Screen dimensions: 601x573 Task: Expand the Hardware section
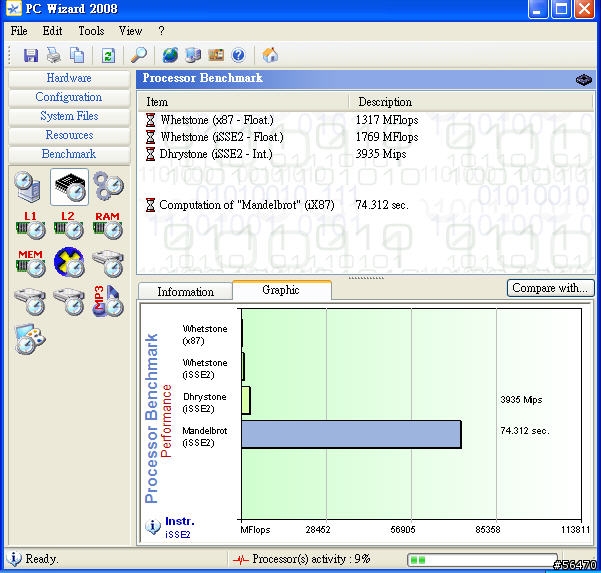coord(69,78)
